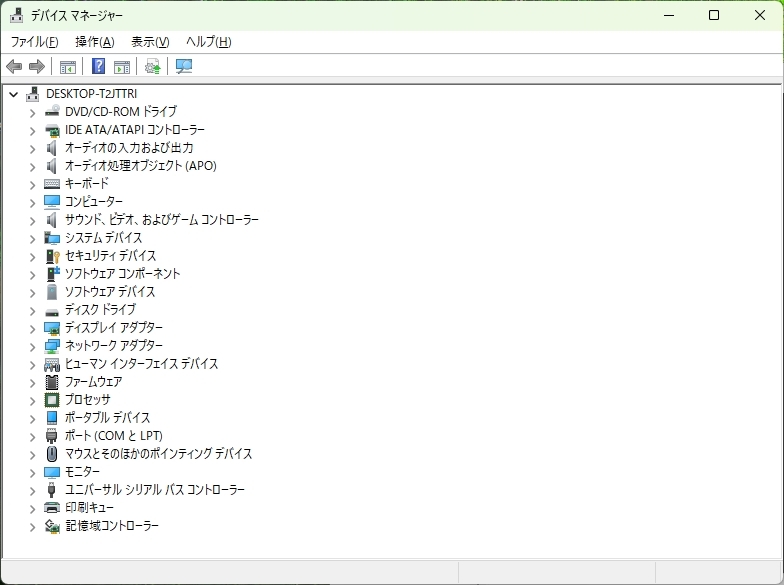Expand the ディスプレイ アダプター category

[x=32, y=329]
